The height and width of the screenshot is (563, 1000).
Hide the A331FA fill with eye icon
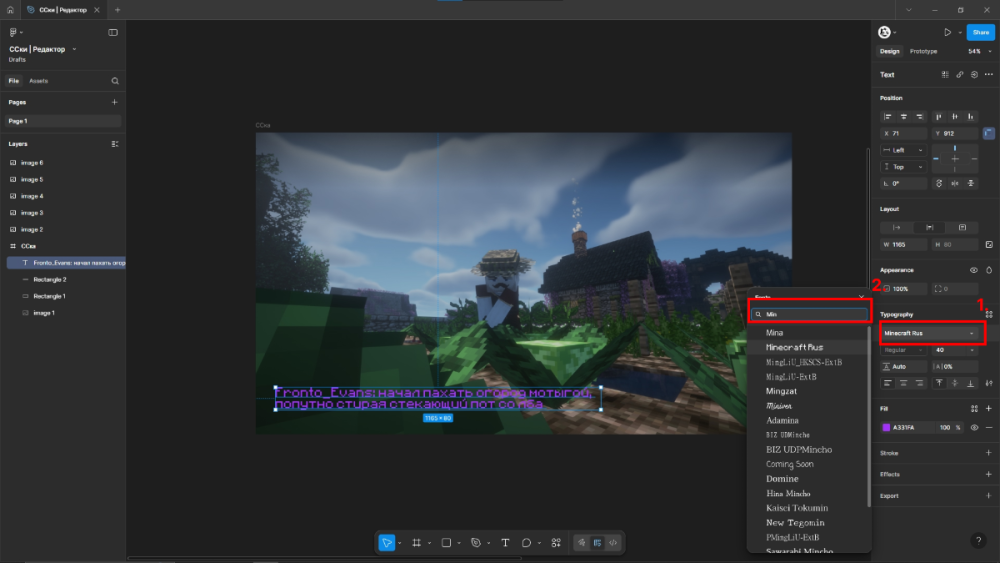point(974,427)
